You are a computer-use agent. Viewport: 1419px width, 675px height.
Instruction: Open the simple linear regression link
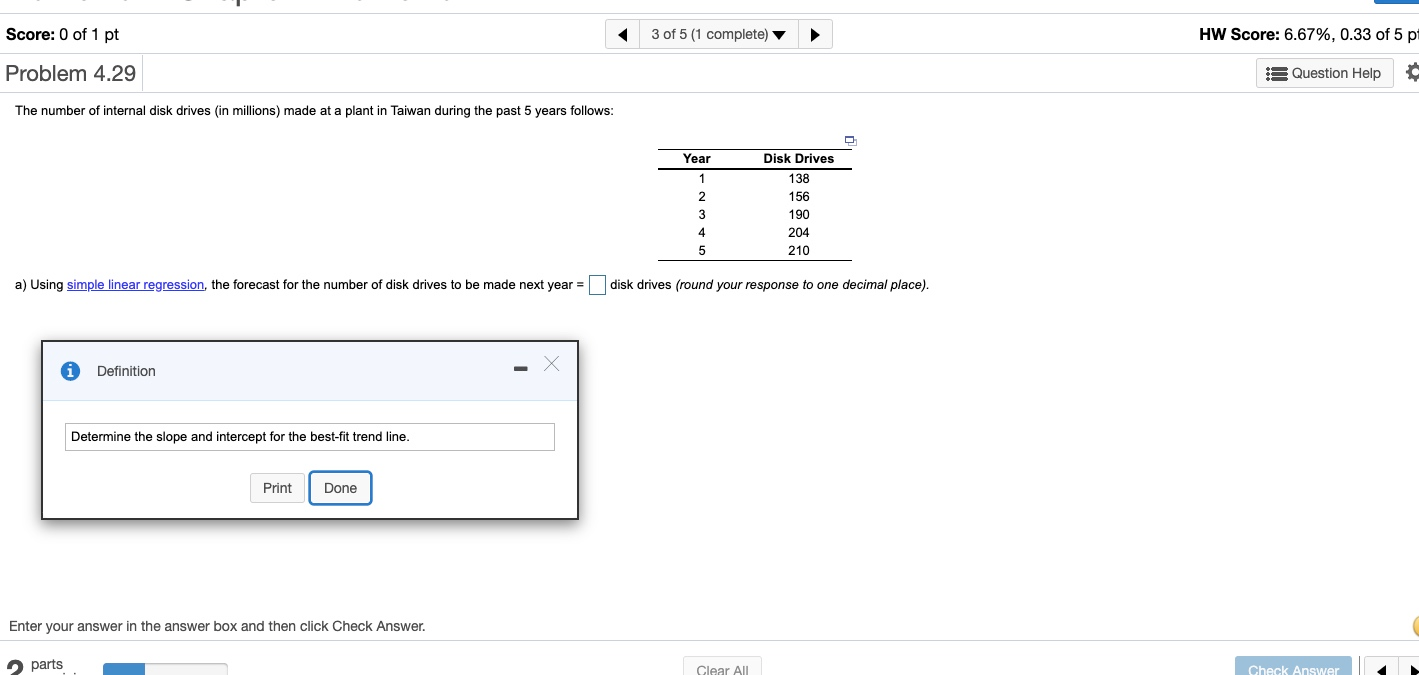click(136, 285)
